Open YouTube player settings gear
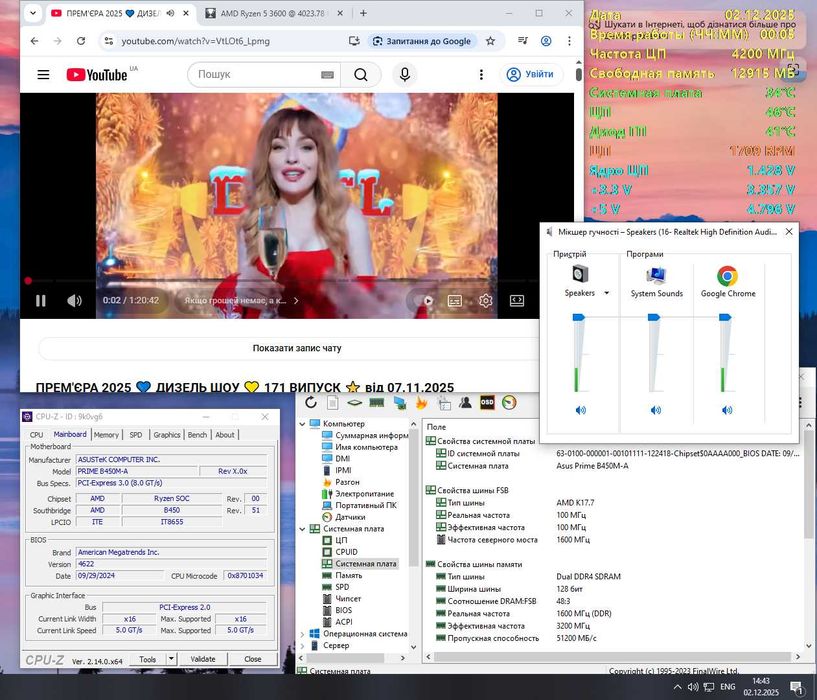Viewport: 817px width, 700px height. (485, 300)
